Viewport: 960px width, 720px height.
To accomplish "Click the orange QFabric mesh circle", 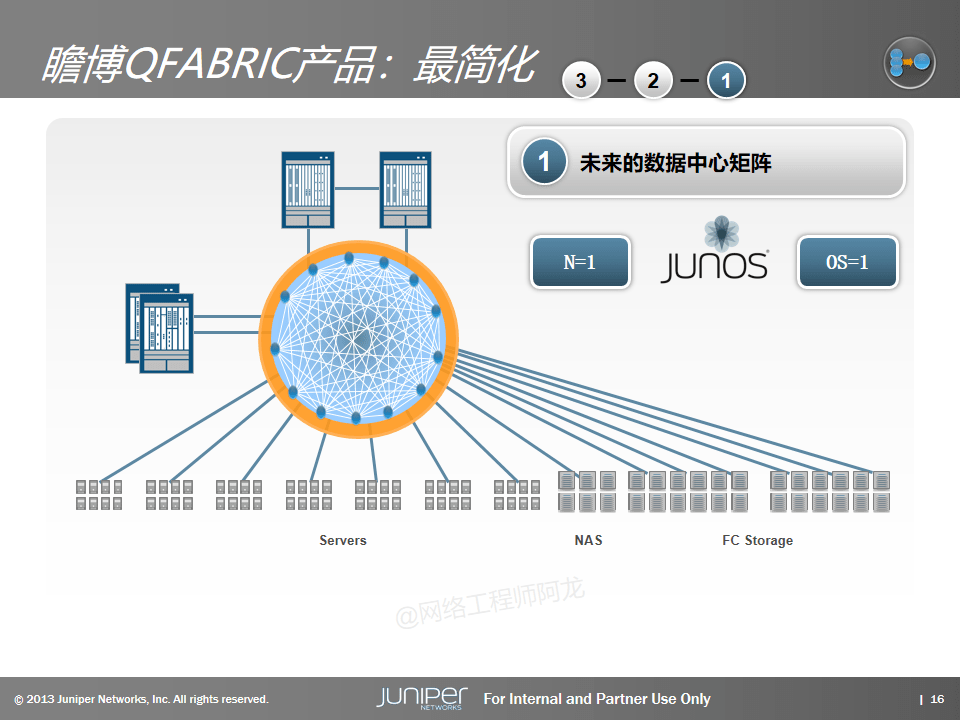I will pyautogui.click(x=359, y=339).
